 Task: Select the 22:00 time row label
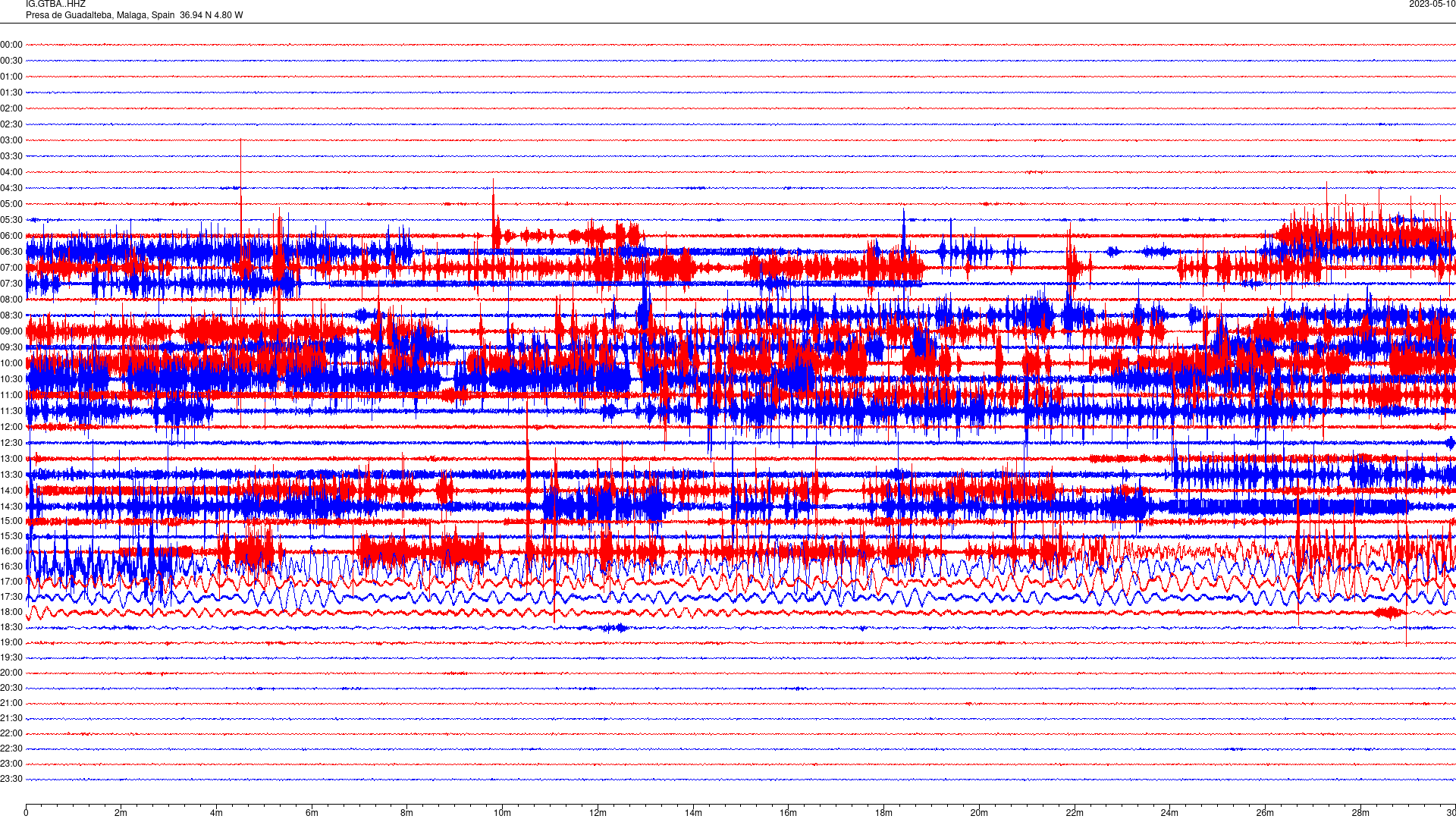click(11, 733)
